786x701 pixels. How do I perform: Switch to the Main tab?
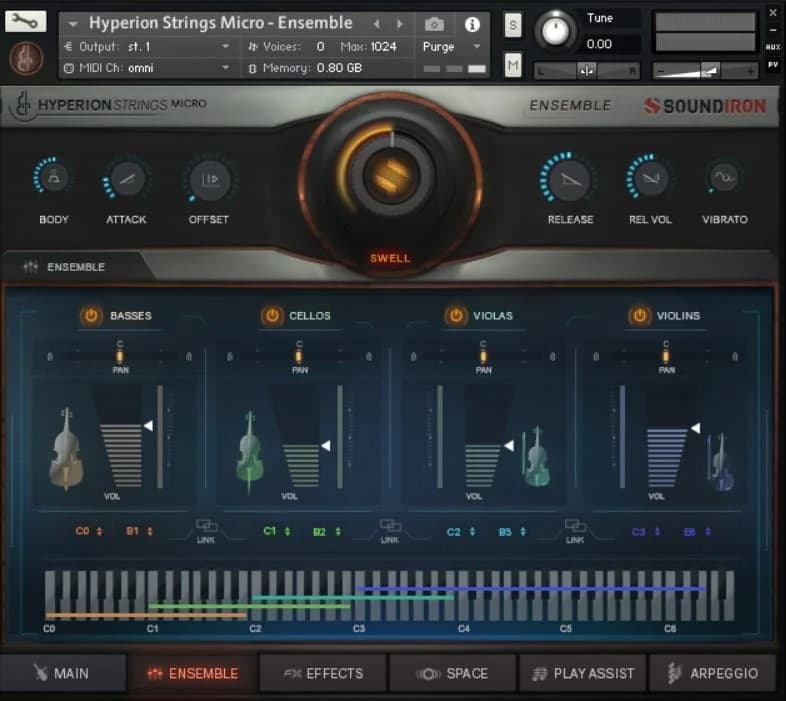tap(63, 673)
